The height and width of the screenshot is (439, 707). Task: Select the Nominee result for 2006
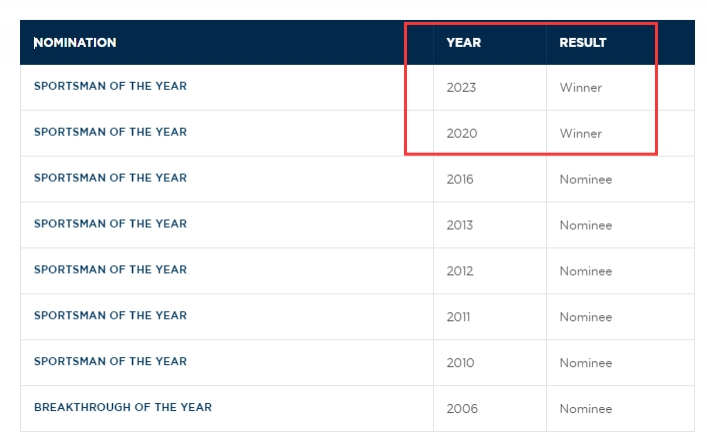[x=586, y=409]
